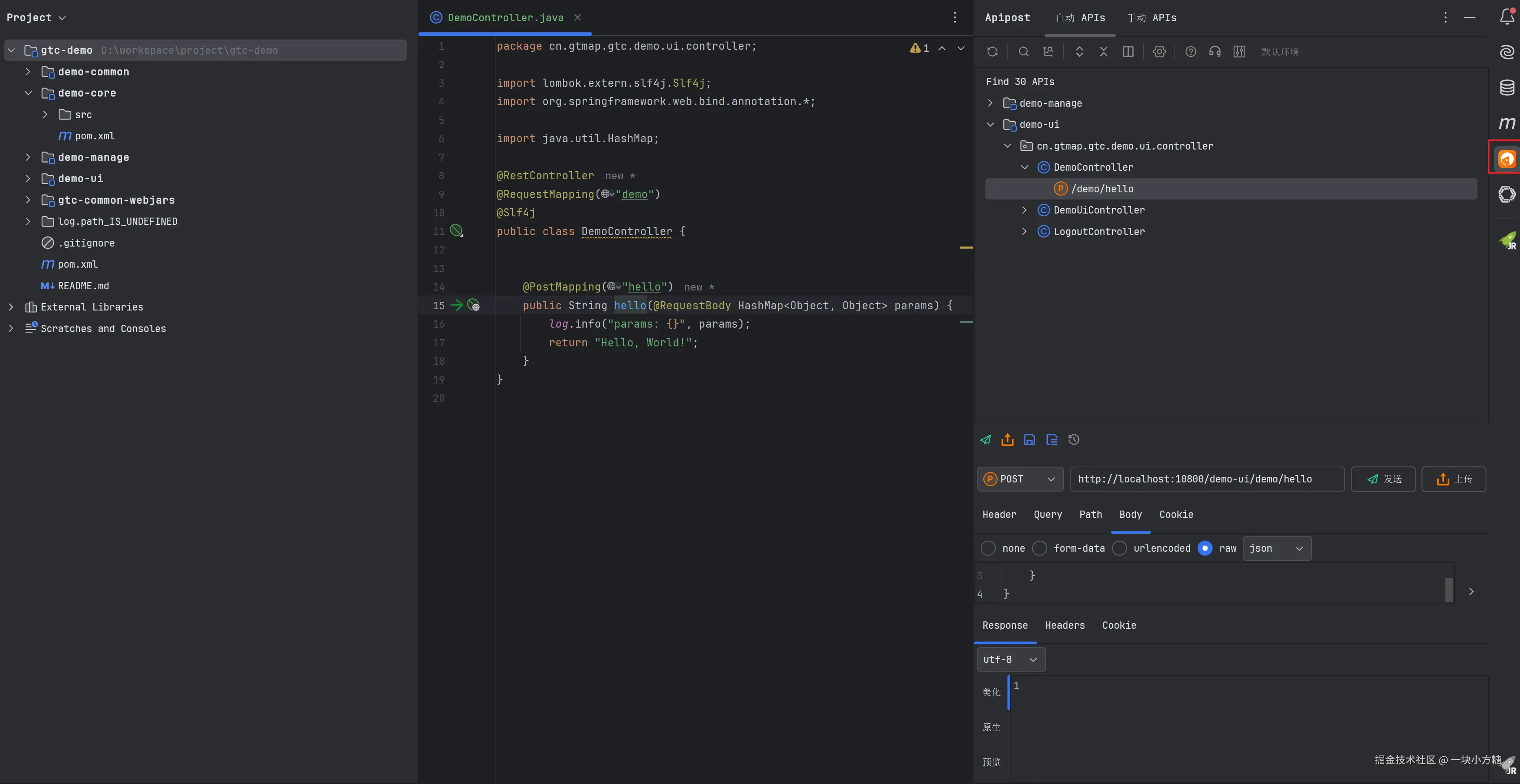
Task: Open the POST method dropdown
Action: coord(1020,479)
